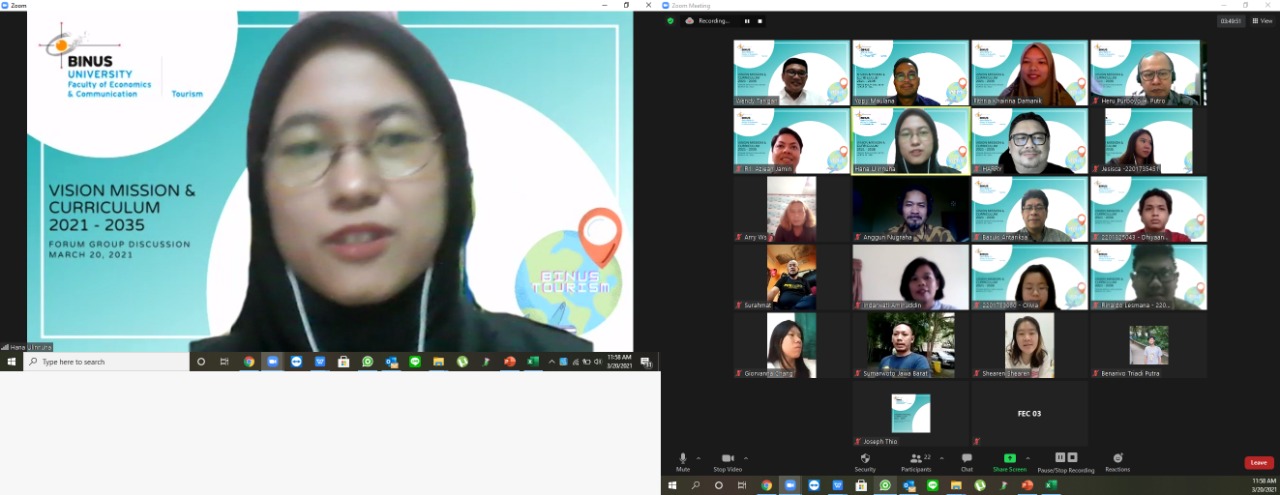Stop Video using the camera icon
The image size is (1280, 495).
(x=727, y=459)
